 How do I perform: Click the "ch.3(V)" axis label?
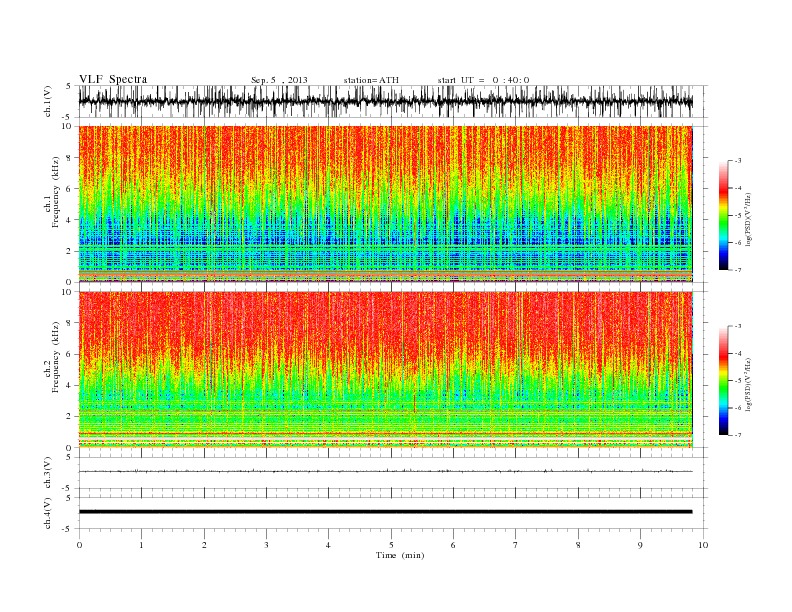pos(48,473)
